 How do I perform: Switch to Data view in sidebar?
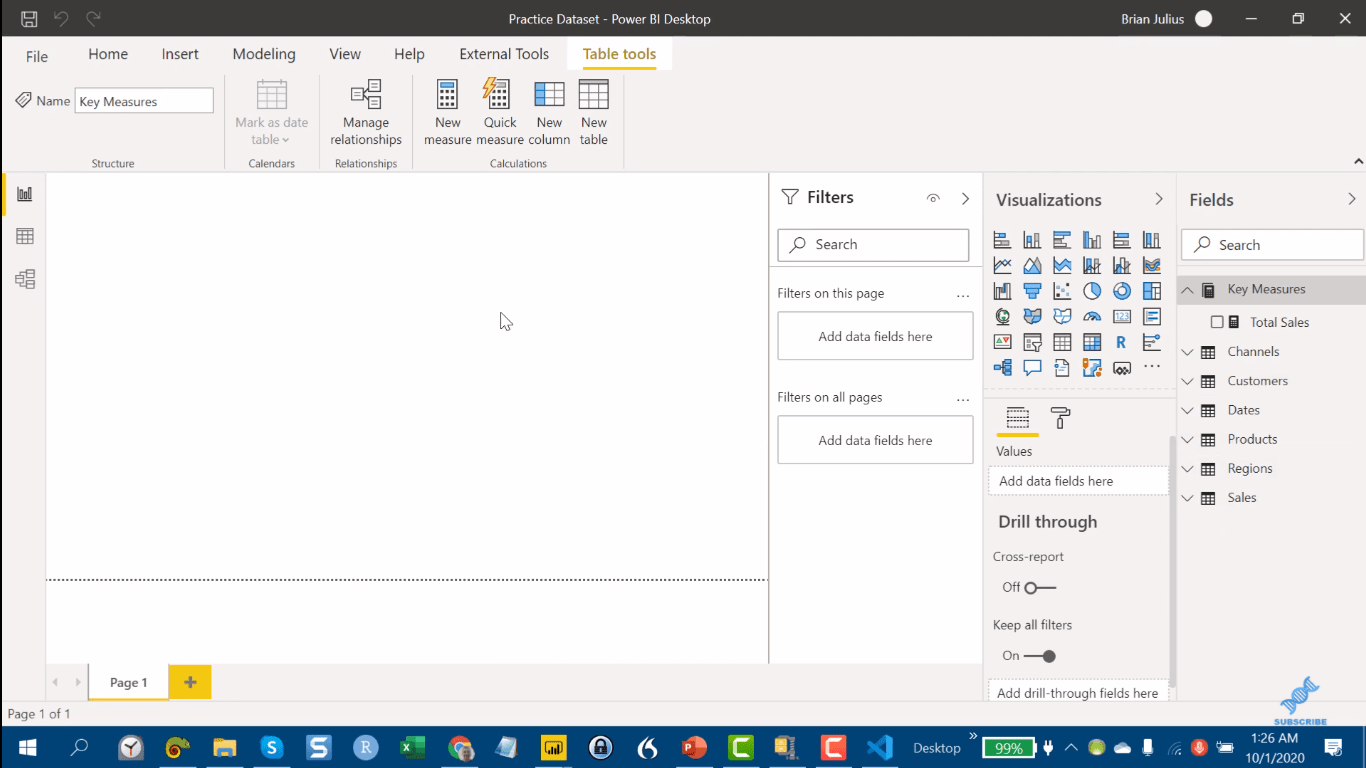(25, 236)
